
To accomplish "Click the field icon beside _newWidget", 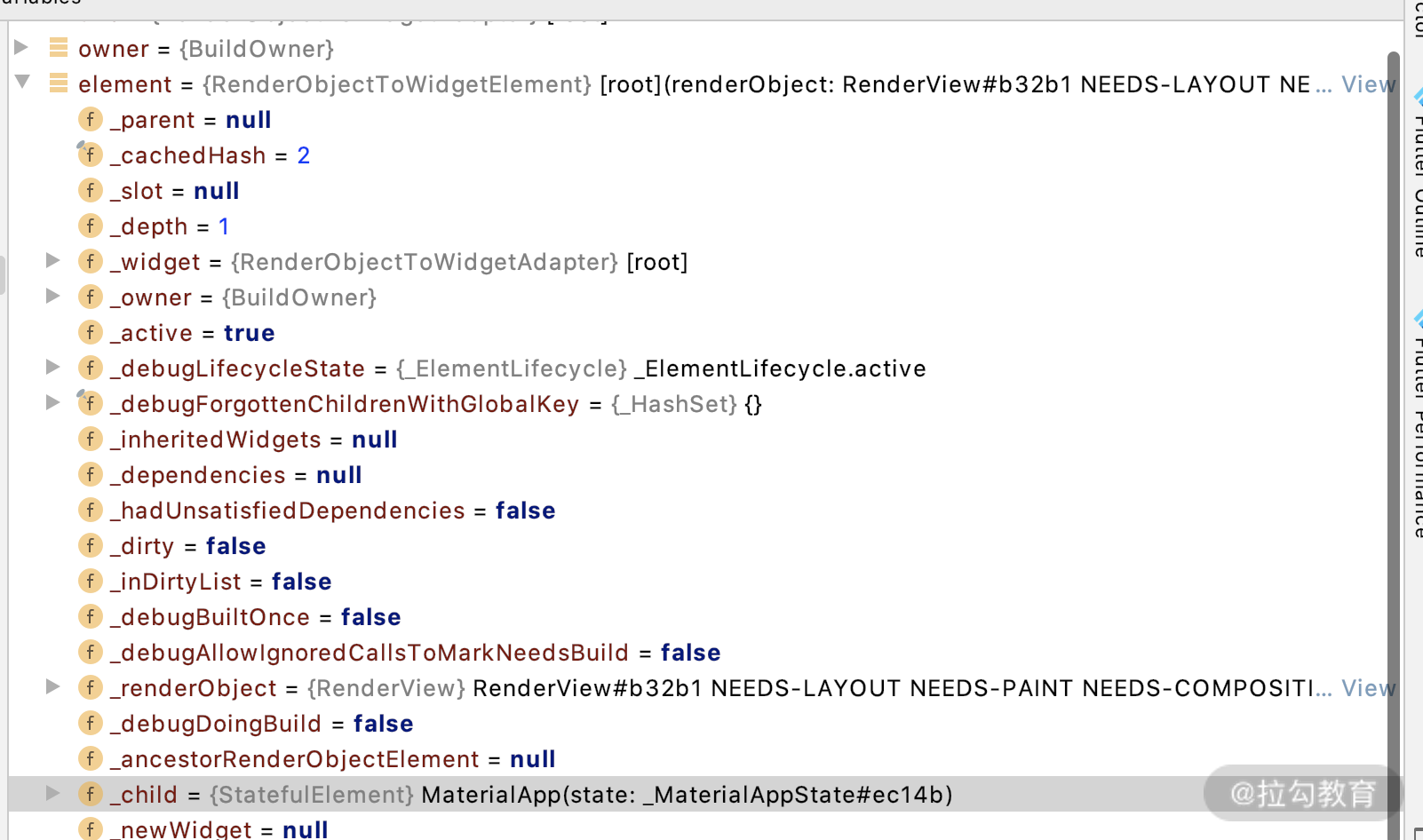I will pyautogui.click(x=91, y=829).
